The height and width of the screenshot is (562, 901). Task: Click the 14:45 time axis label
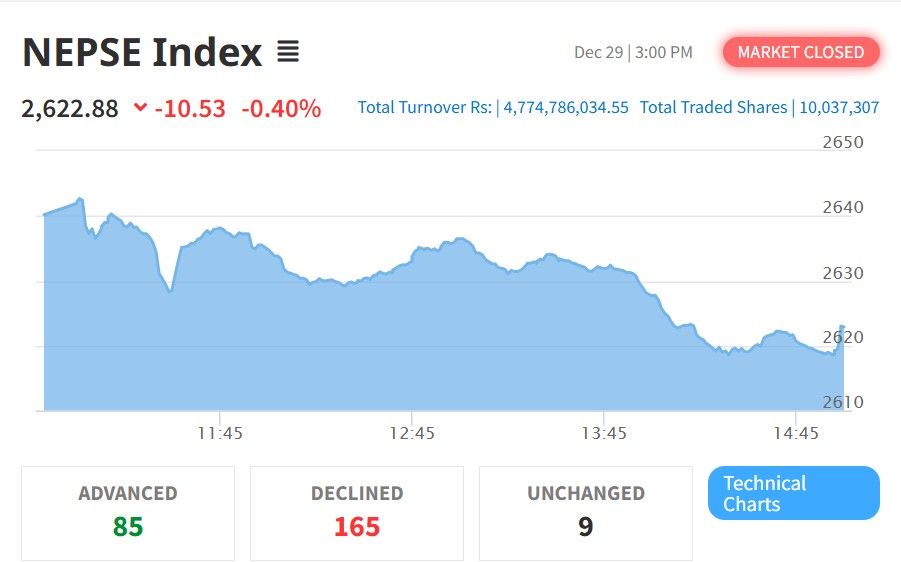coord(796,433)
